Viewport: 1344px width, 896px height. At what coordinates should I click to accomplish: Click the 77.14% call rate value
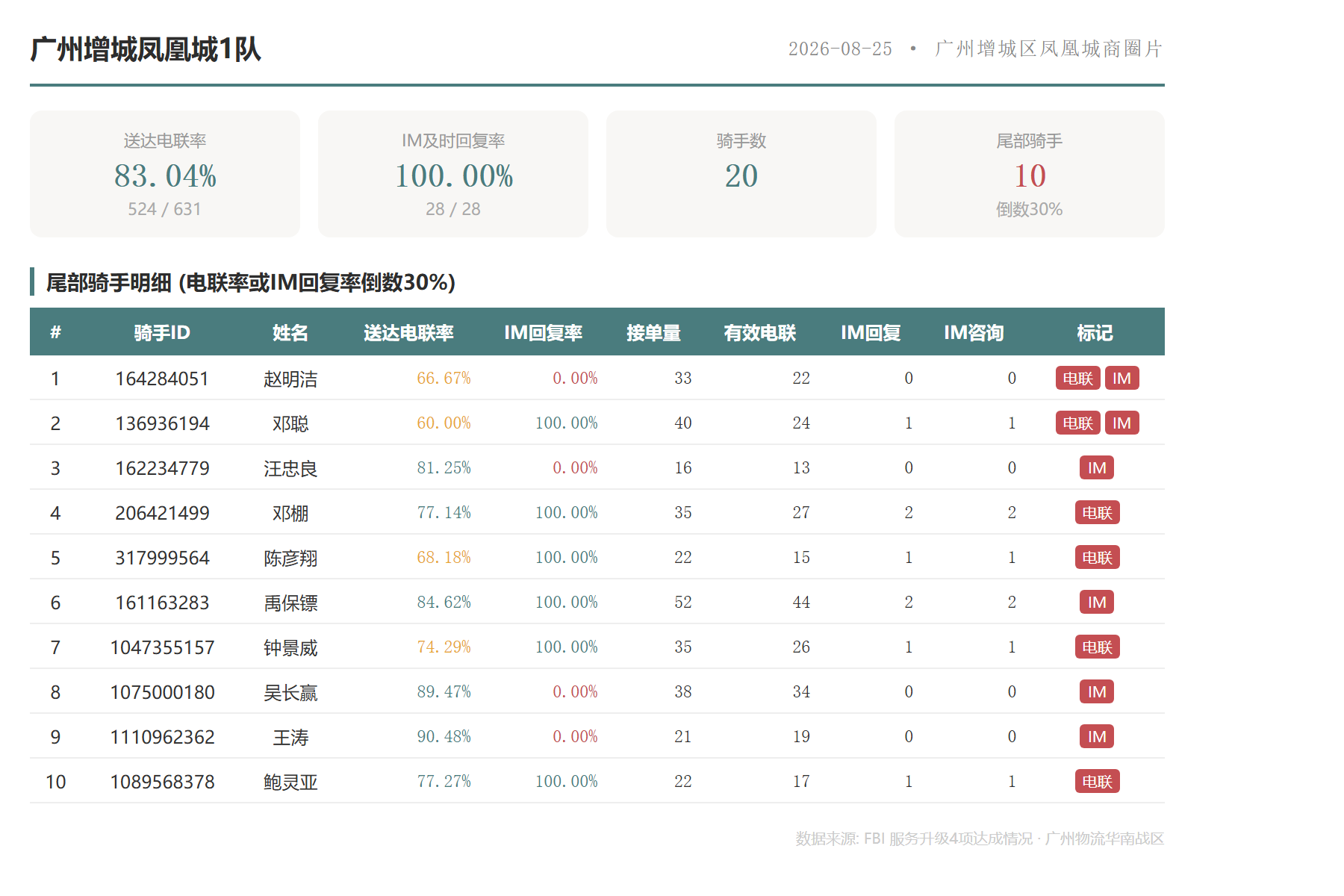tap(444, 512)
